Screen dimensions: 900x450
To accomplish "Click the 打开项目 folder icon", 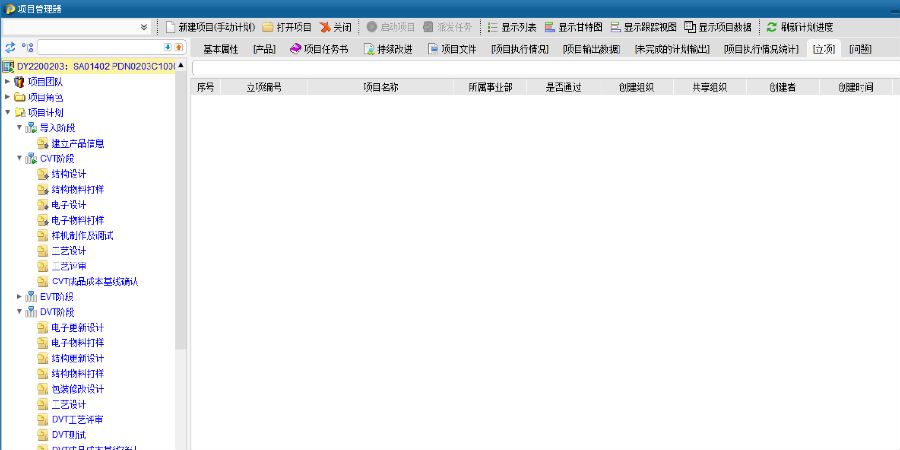I will (x=267, y=27).
